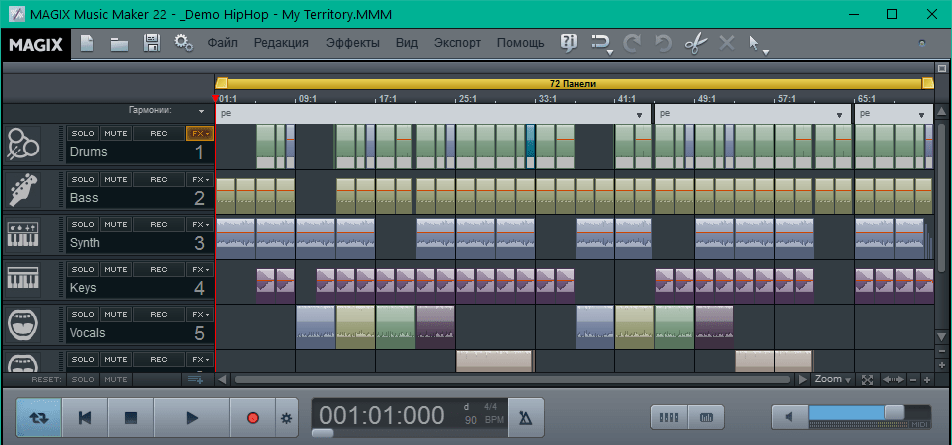Image resolution: width=952 pixels, height=445 pixels.
Task: Select the scissors cut tool
Action: pos(696,44)
